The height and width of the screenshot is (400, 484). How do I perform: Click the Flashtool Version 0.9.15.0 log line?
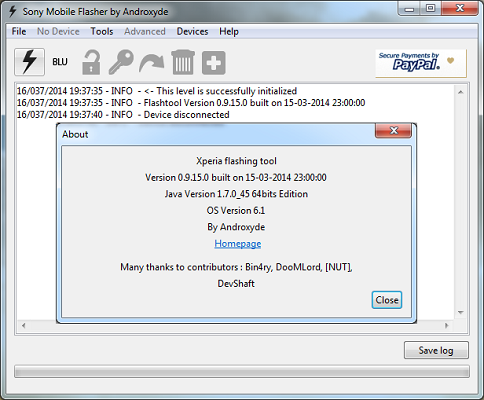pyautogui.click(x=191, y=103)
